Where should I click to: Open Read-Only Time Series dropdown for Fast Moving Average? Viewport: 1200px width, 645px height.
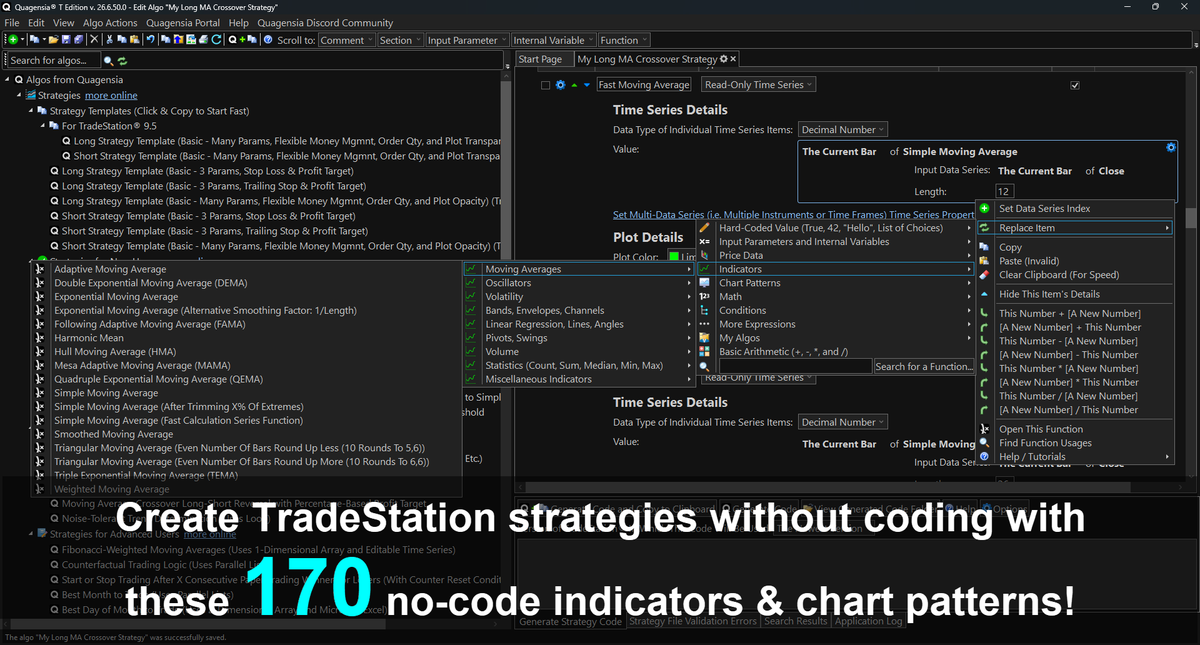tap(759, 85)
